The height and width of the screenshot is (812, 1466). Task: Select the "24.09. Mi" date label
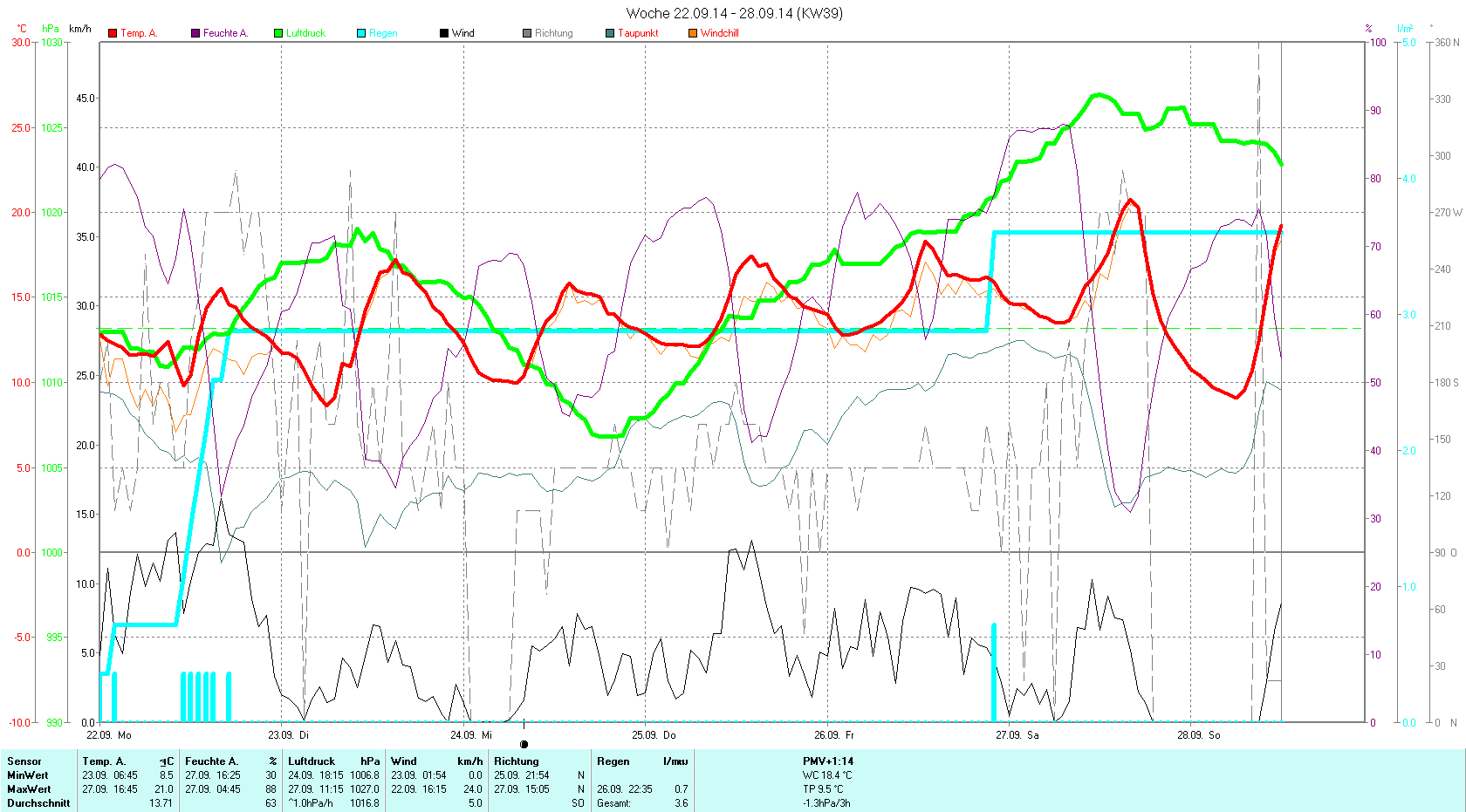[471, 735]
